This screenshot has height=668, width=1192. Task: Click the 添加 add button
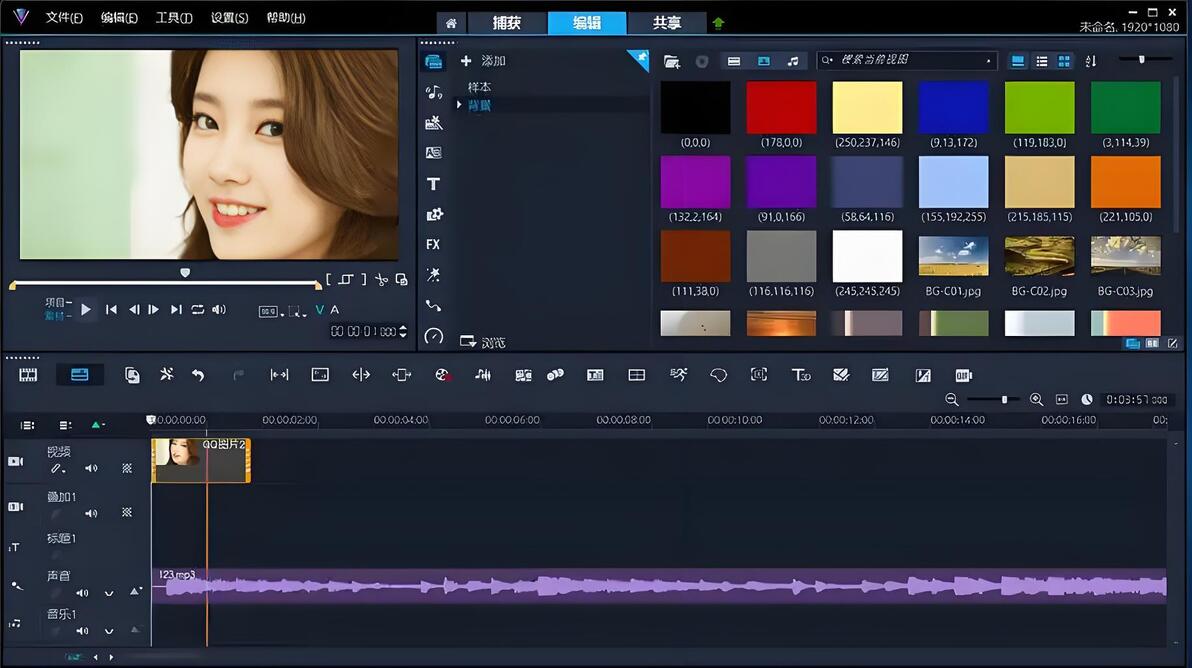483,61
